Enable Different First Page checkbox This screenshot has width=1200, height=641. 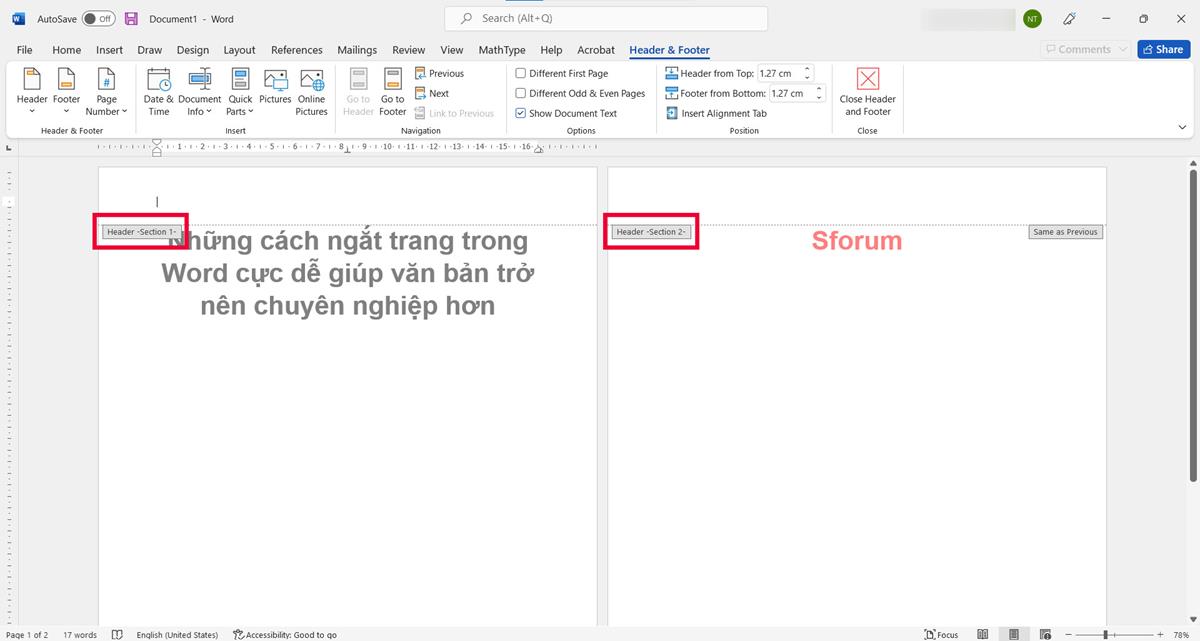coord(521,73)
